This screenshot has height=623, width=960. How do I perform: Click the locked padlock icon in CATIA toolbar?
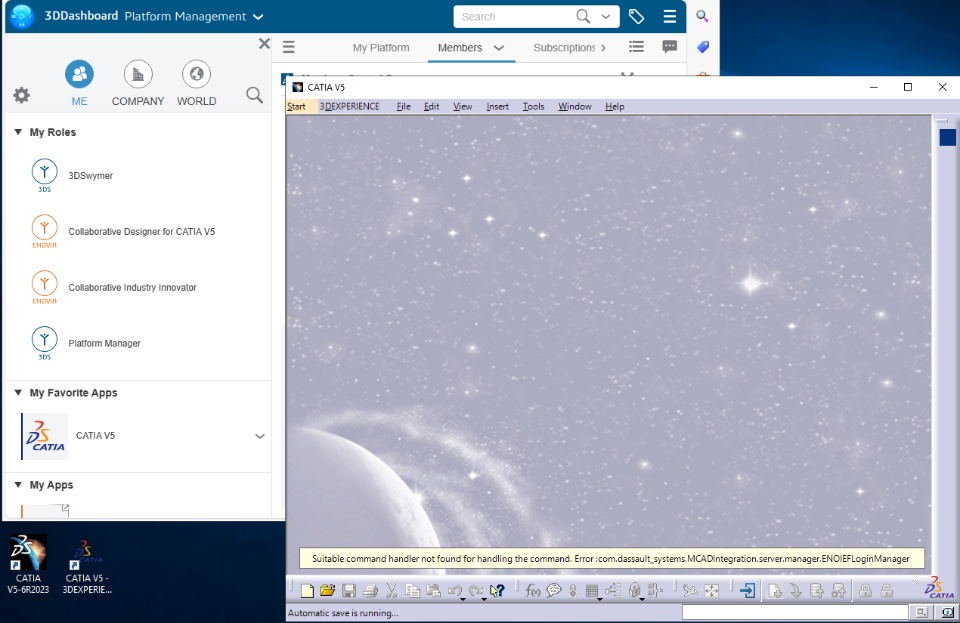(865, 591)
